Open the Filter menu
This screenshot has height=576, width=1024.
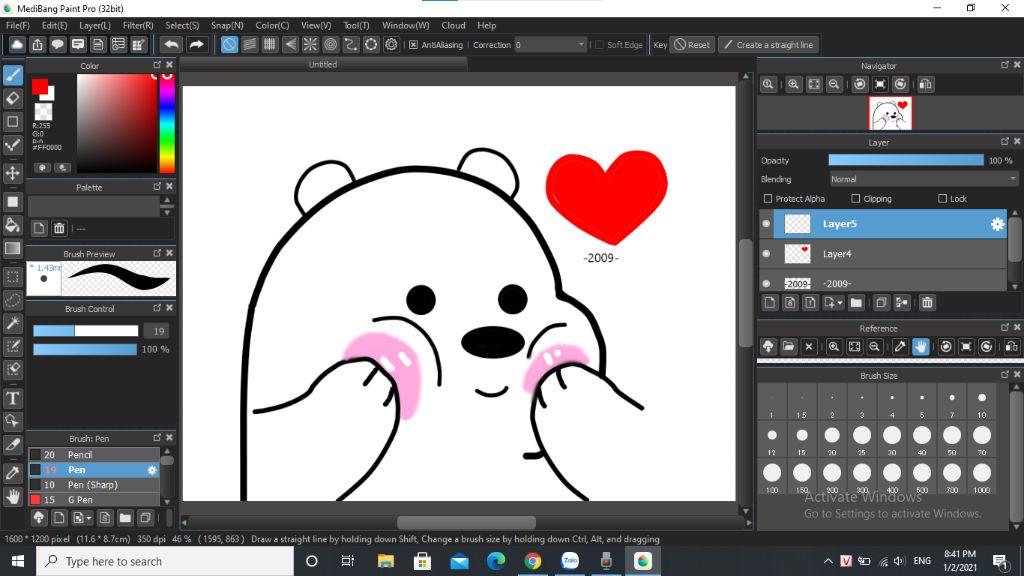coord(138,25)
